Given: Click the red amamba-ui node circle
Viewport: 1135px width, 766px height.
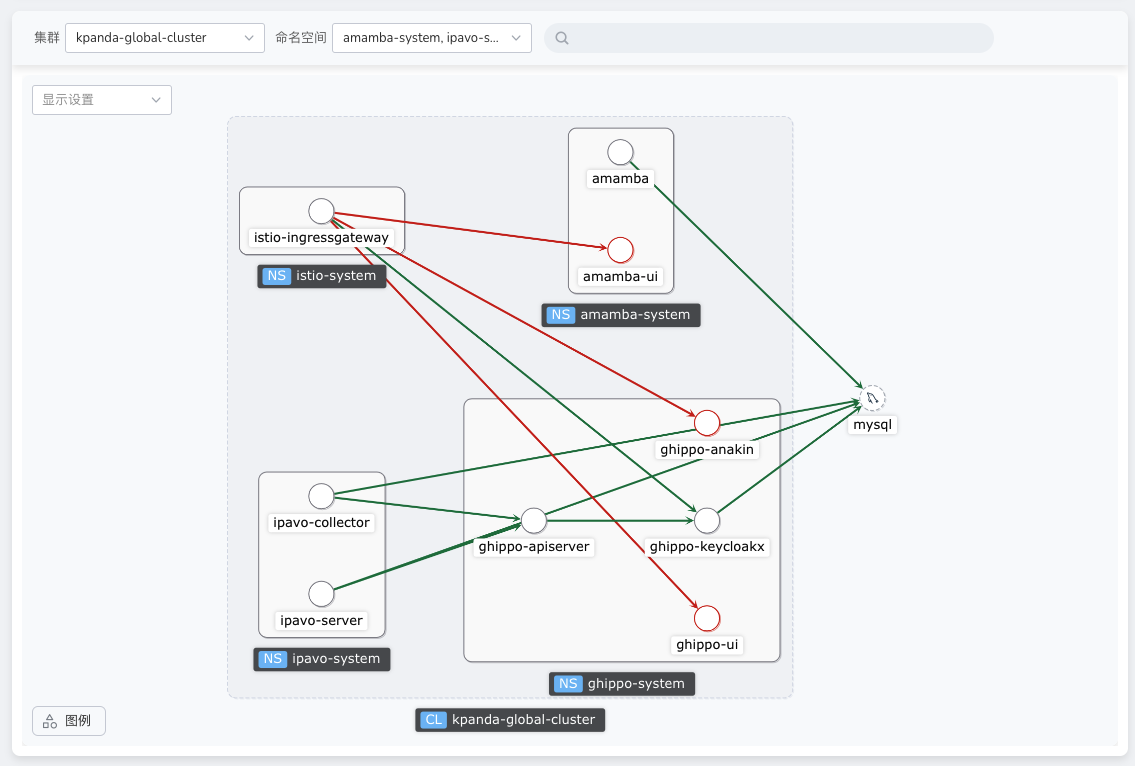Looking at the screenshot, I should pyautogui.click(x=621, y=250).
